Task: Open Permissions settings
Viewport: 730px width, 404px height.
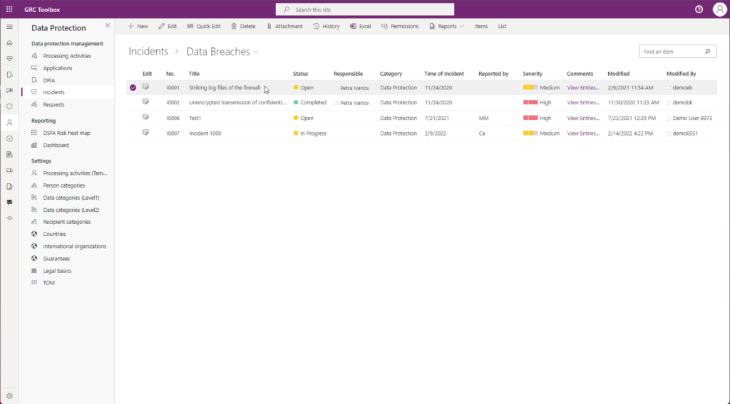Action: click(400, 27)
